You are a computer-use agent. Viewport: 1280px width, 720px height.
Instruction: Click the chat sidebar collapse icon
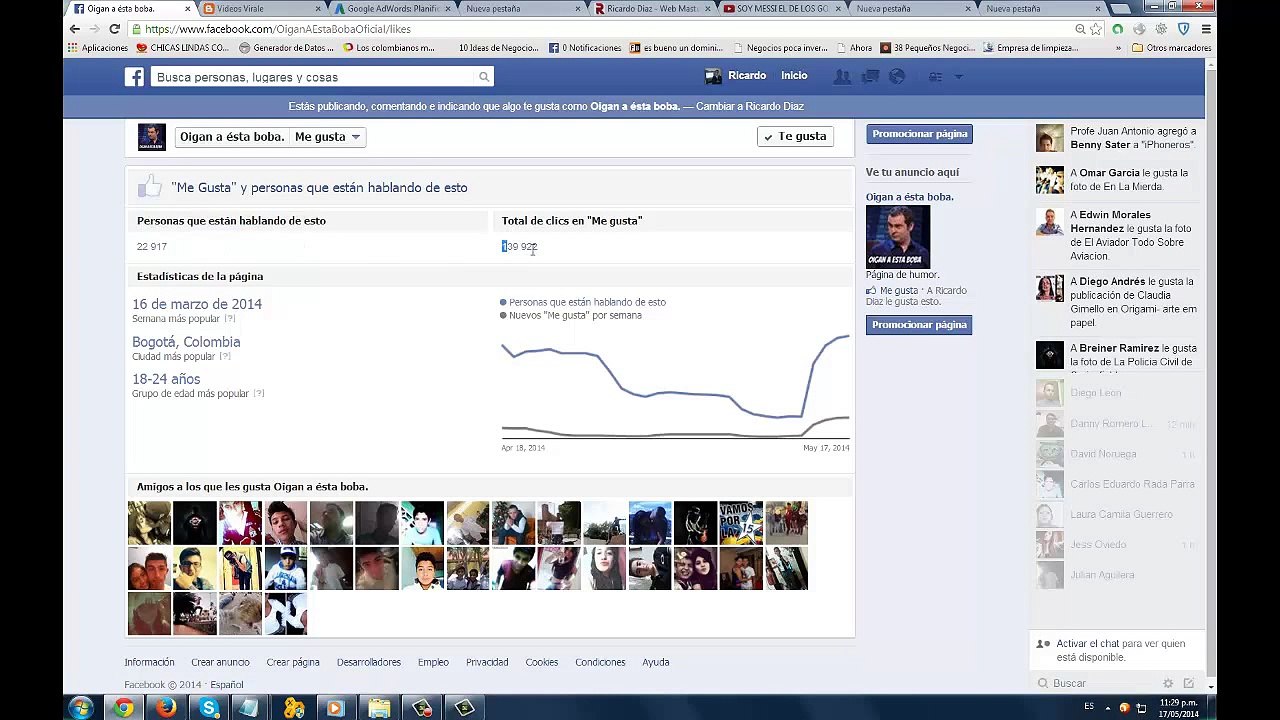pyautogui.click(x=1188, y=684)
